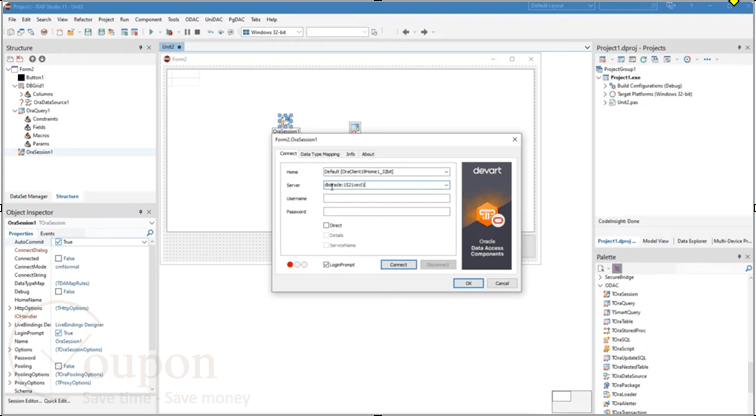Click the move-up arrow in Structure panel
Image resolution: width=756 pixels, height=416 pixels.
[32, 59]
